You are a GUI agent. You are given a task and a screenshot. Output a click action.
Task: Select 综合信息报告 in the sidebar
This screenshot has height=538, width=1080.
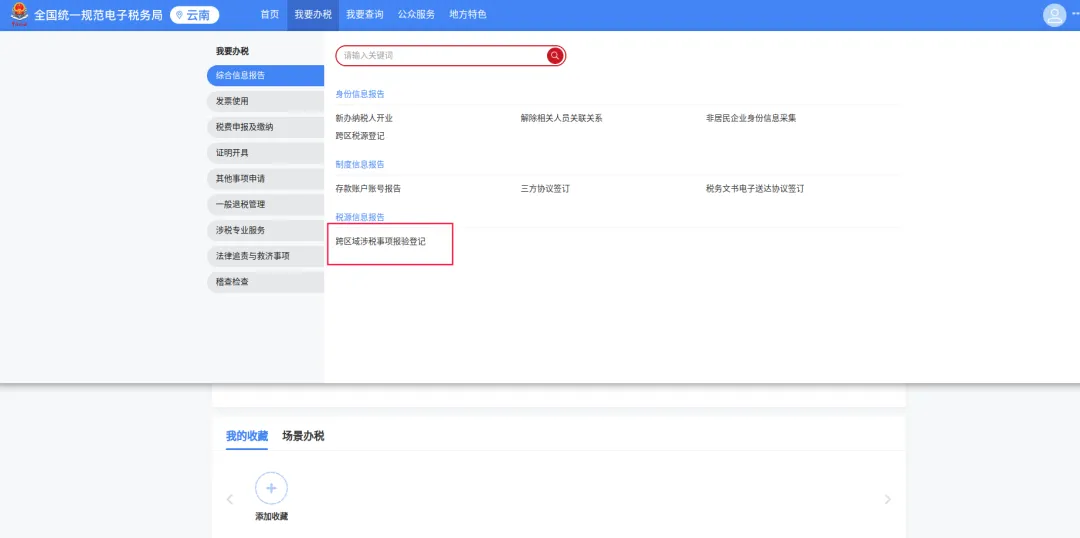click(265, 75)
